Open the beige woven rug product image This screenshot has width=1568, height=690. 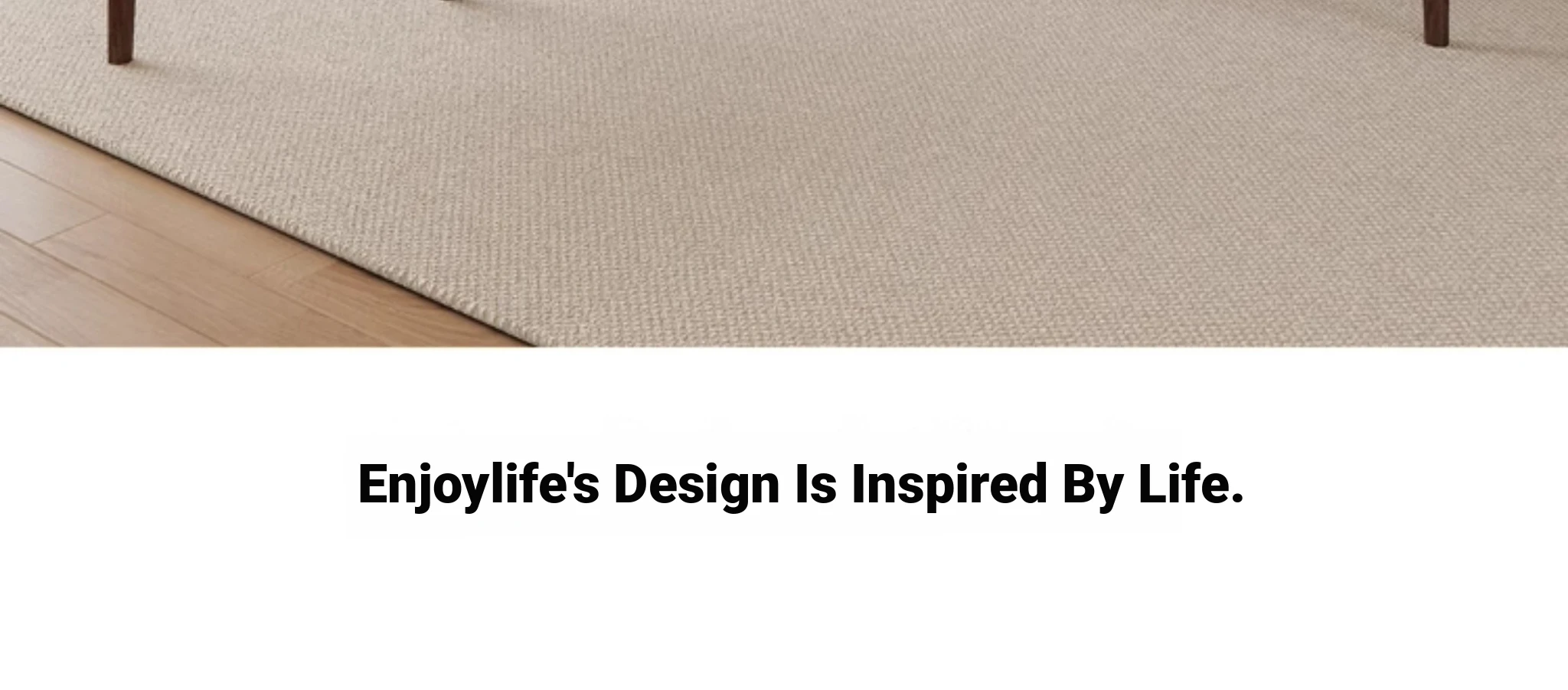pyautogui.click(x=784, y=173)
